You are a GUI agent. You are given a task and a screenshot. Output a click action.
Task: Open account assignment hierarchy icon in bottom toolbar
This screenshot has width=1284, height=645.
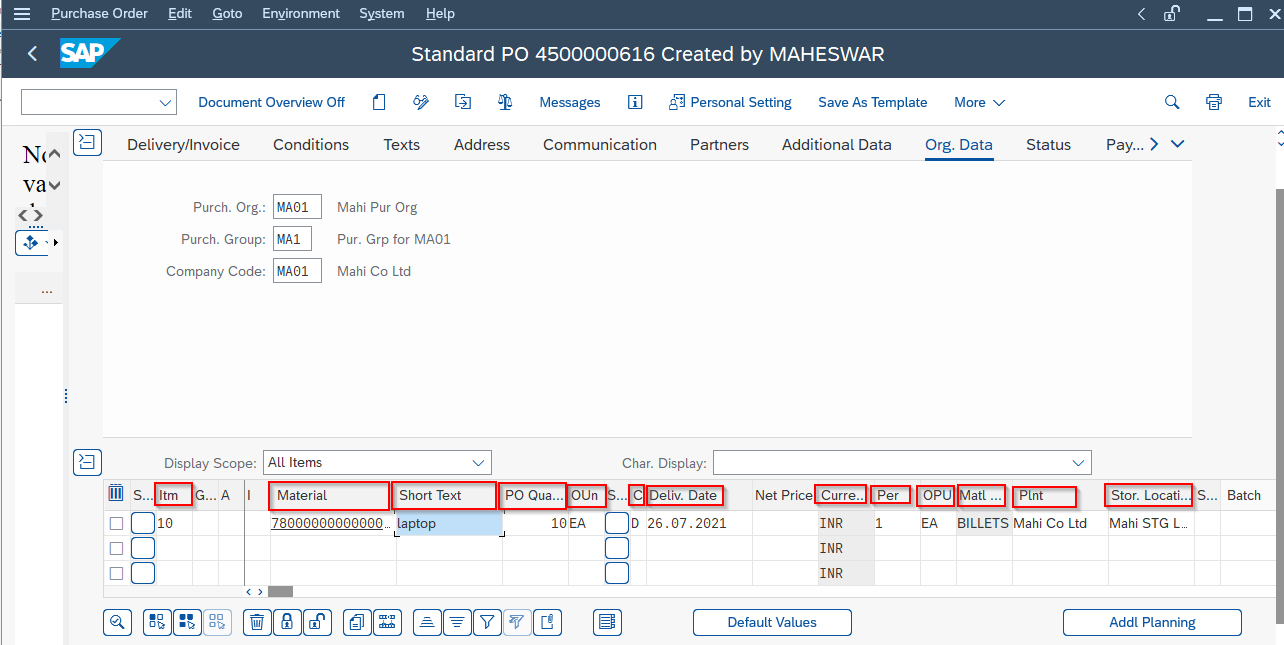click(x=387, y=622)
